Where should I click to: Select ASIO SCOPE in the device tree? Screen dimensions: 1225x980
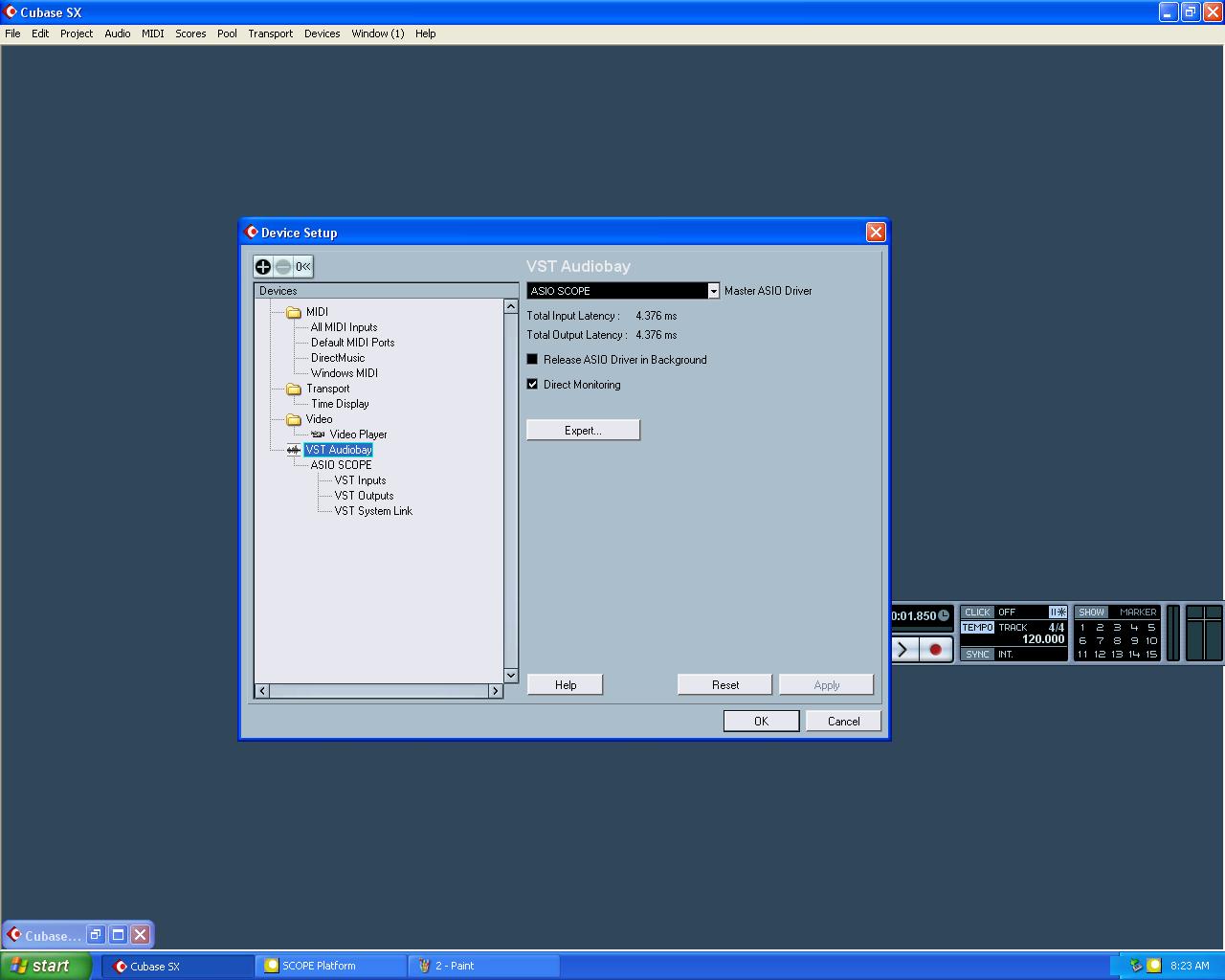[341, 465]
